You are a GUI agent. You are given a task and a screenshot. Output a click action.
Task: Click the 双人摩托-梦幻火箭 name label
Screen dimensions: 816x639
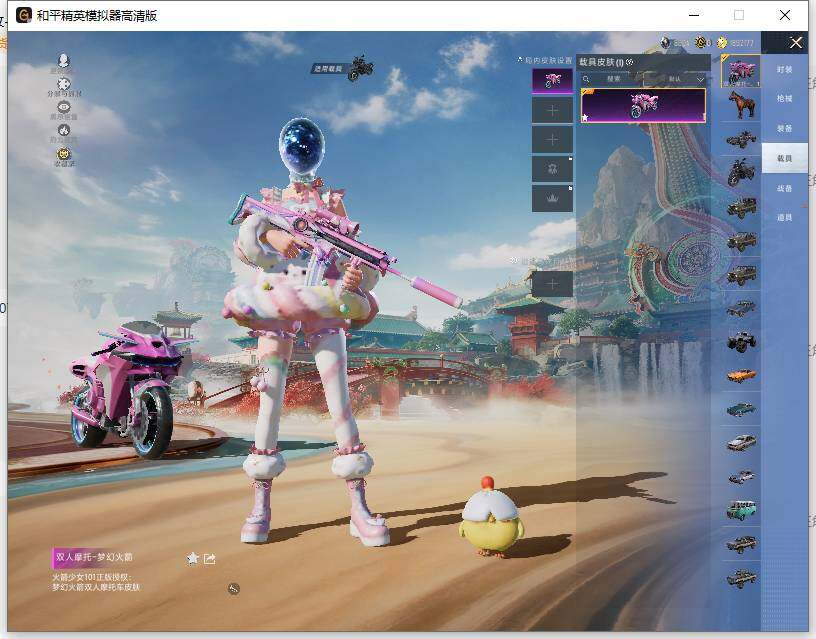click(x=94, y=557)
